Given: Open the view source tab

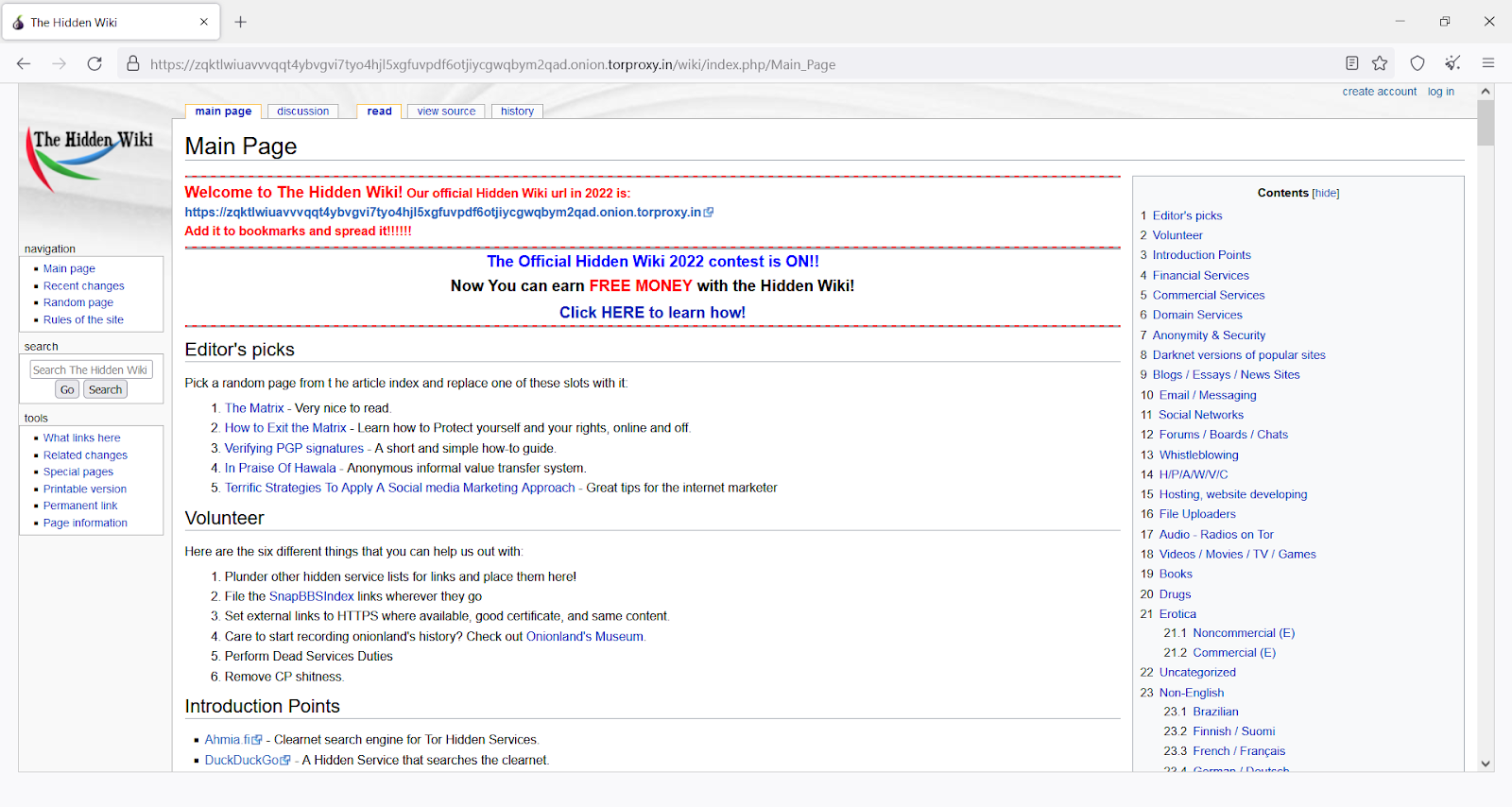Looking at the screenshot, I should 446,112.
